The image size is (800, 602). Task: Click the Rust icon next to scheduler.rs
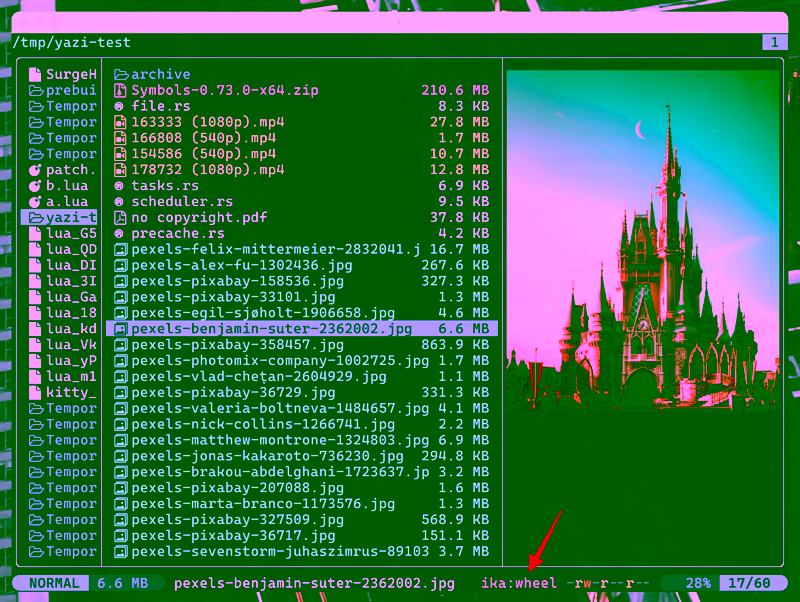(x=119, y=202)
